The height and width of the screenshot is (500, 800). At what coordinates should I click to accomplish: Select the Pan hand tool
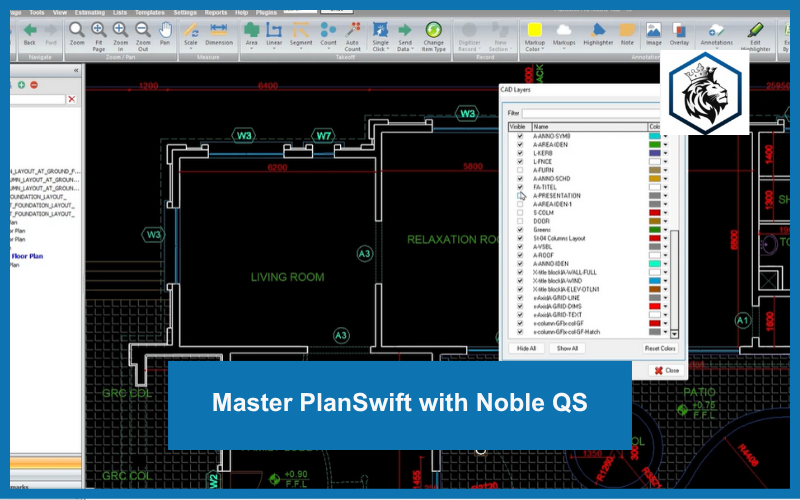166,32
